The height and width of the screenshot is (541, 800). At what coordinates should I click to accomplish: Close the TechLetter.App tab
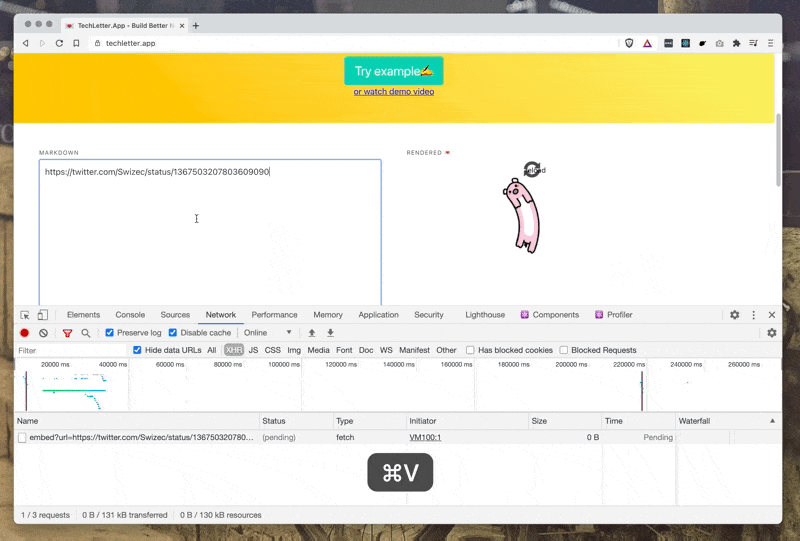[x=182, y=26]
